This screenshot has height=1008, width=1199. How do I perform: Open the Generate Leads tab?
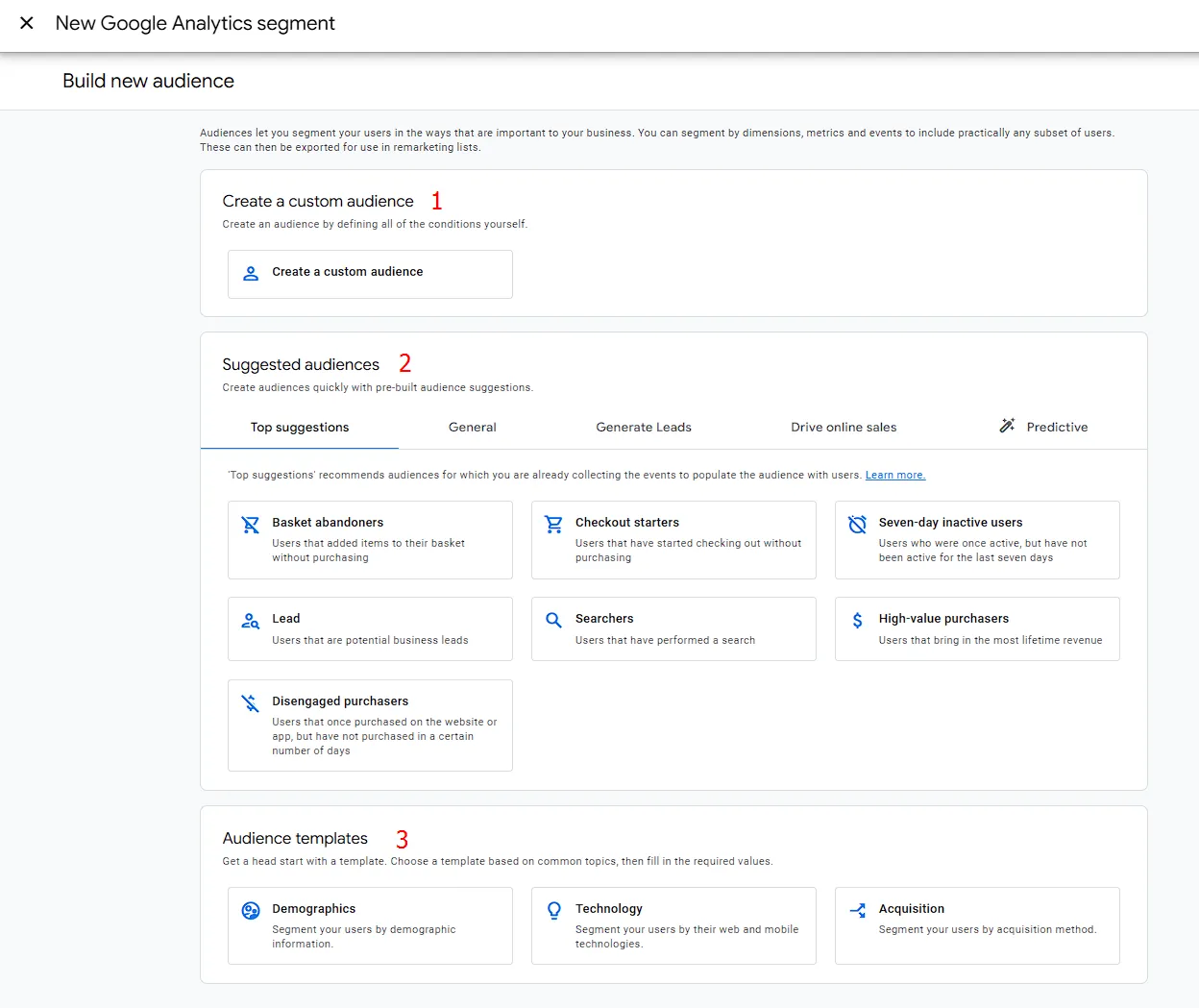644,428
